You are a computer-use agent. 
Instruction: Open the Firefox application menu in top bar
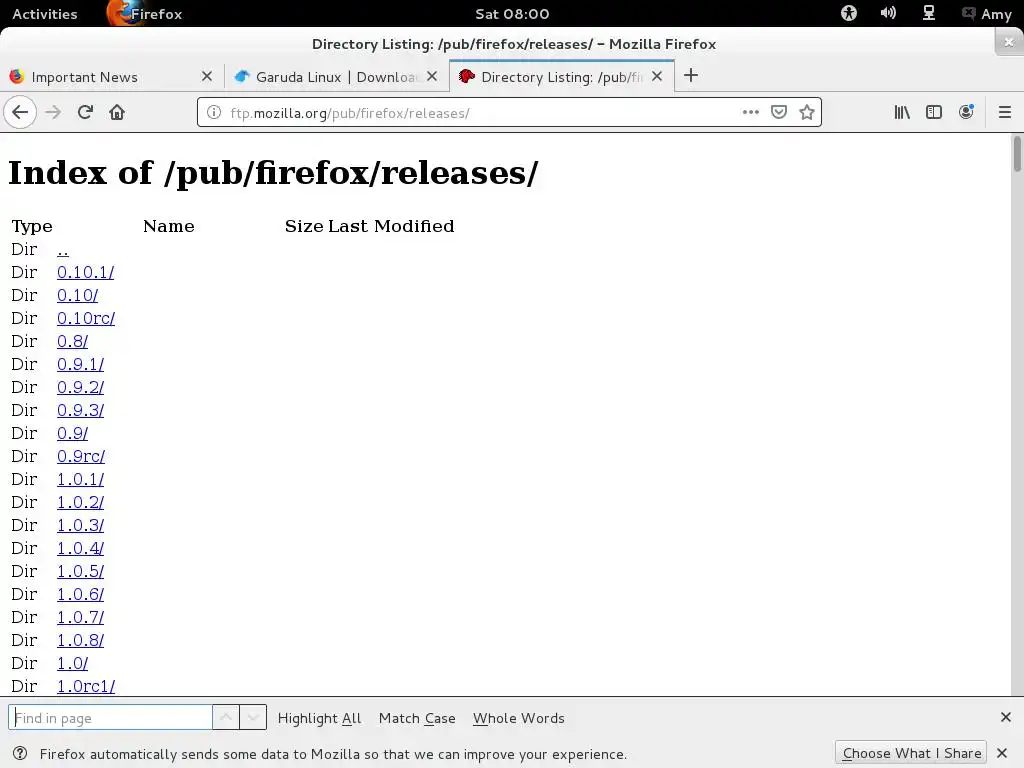[145, 14]
